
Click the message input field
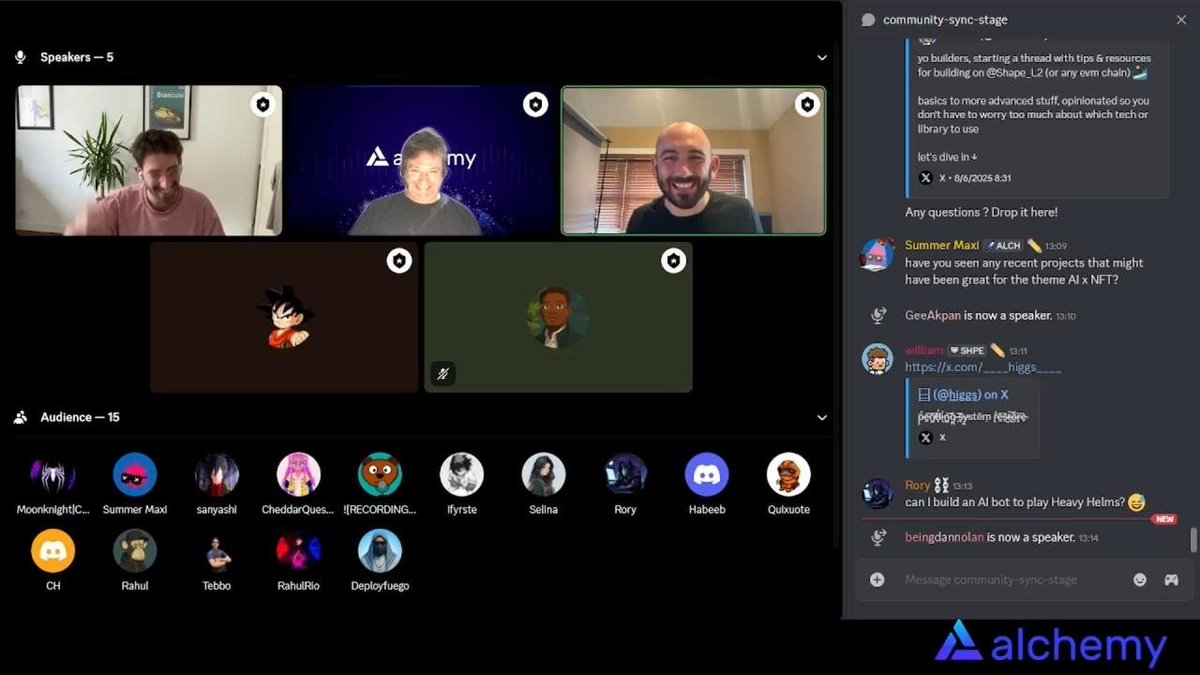[1011, 580]
